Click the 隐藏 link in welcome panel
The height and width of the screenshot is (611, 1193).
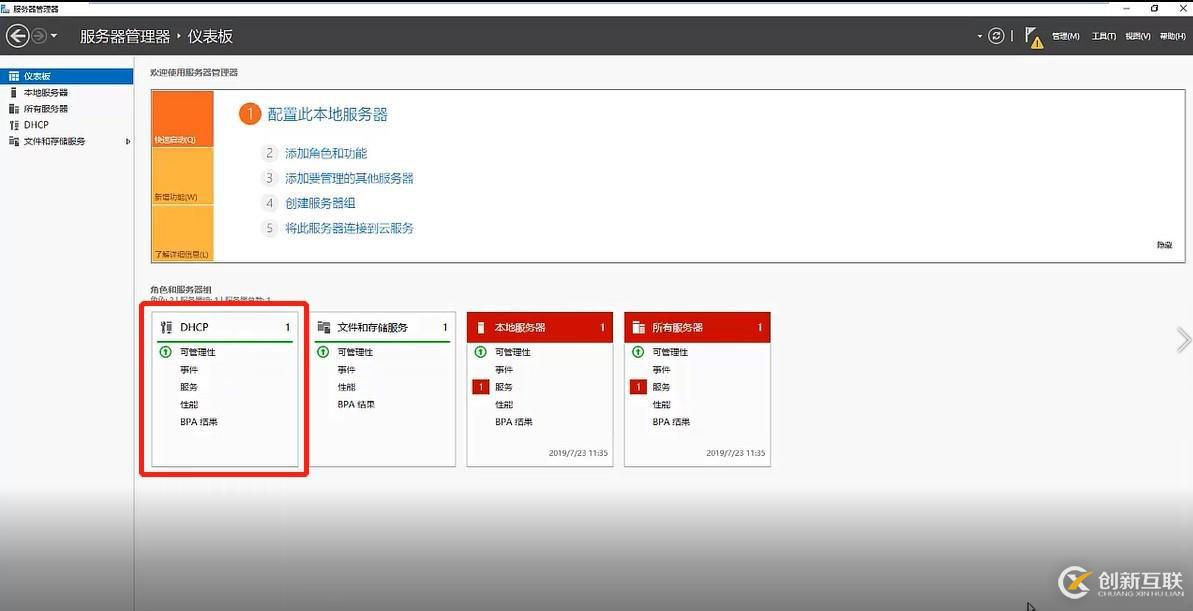tap(1164, 245)
